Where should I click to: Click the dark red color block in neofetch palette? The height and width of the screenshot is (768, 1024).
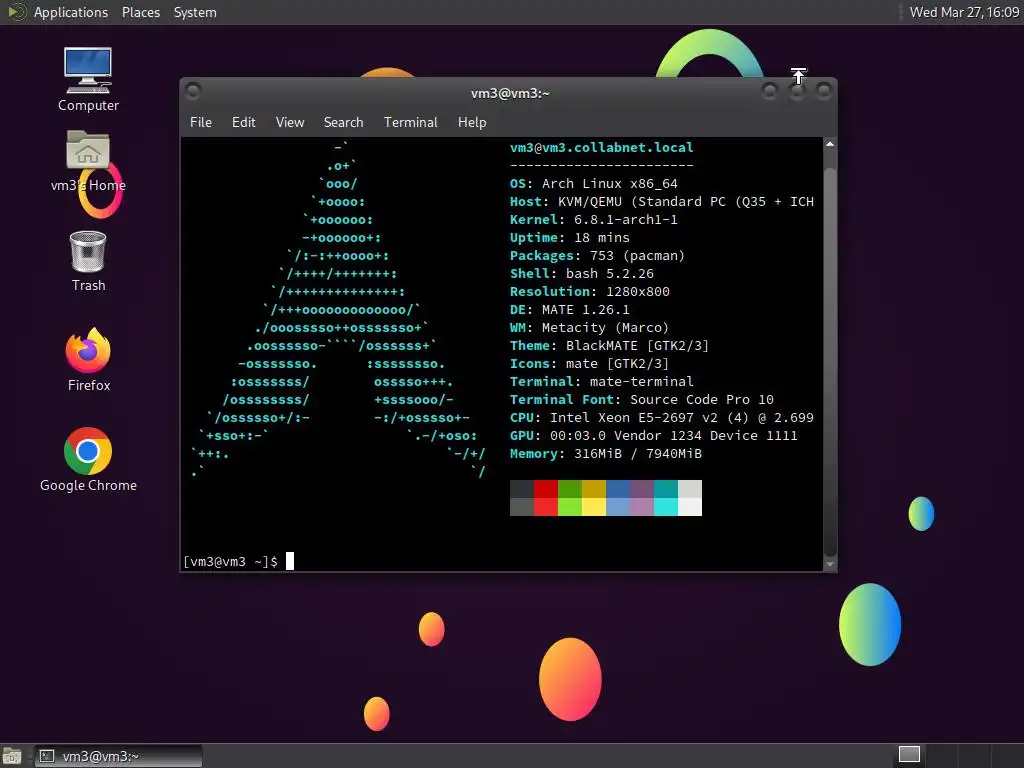(545, 489)
